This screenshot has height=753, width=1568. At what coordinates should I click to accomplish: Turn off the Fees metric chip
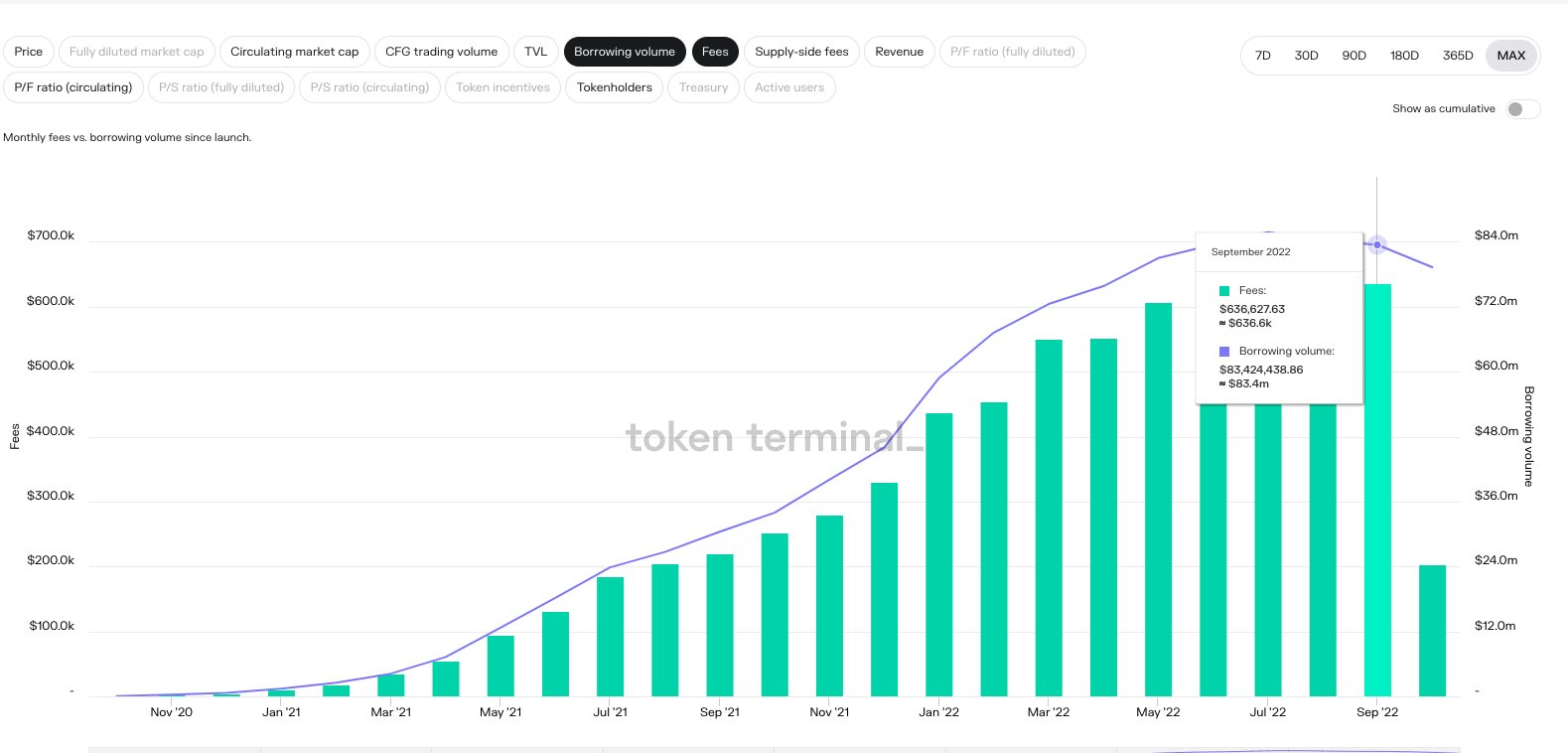715,52
